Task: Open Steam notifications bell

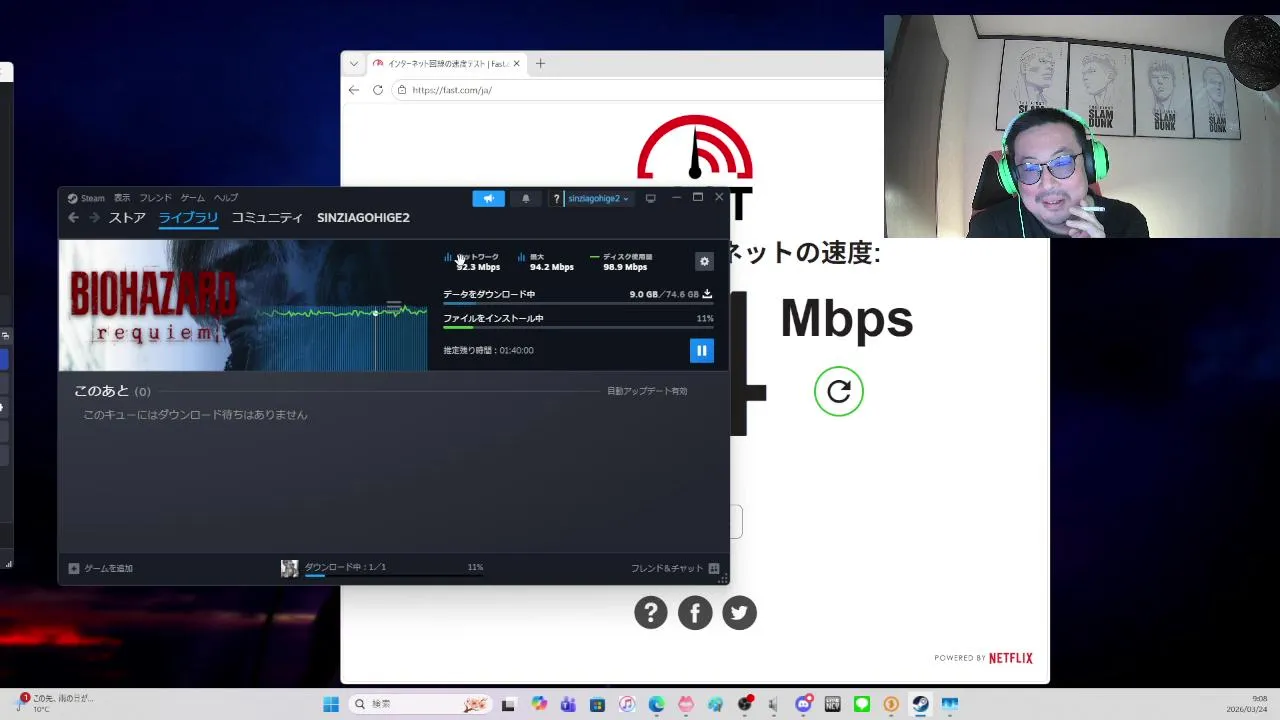Action: 526,198
